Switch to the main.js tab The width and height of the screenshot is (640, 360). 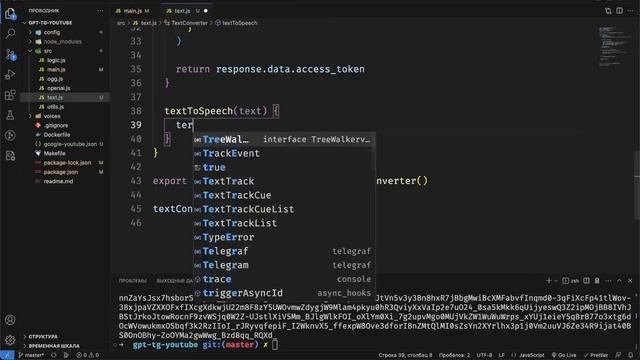pyautogui.click(x=132, y=11)
